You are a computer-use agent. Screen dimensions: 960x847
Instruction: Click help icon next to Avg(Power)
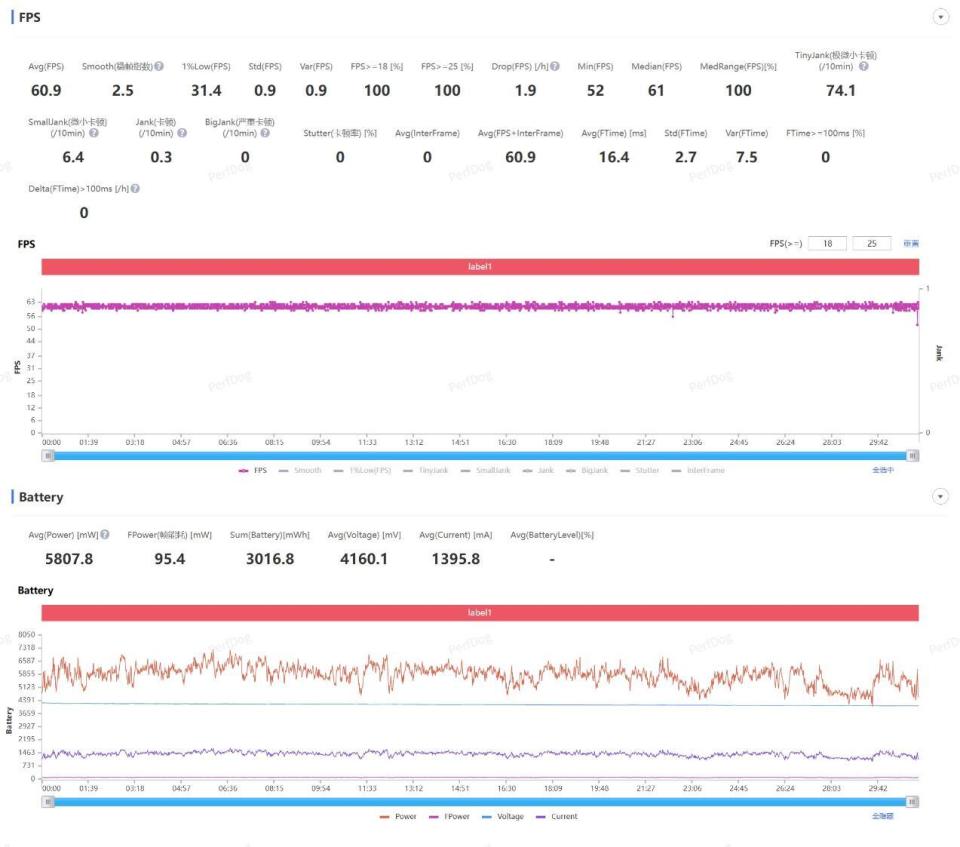click(x=105, y=535)
